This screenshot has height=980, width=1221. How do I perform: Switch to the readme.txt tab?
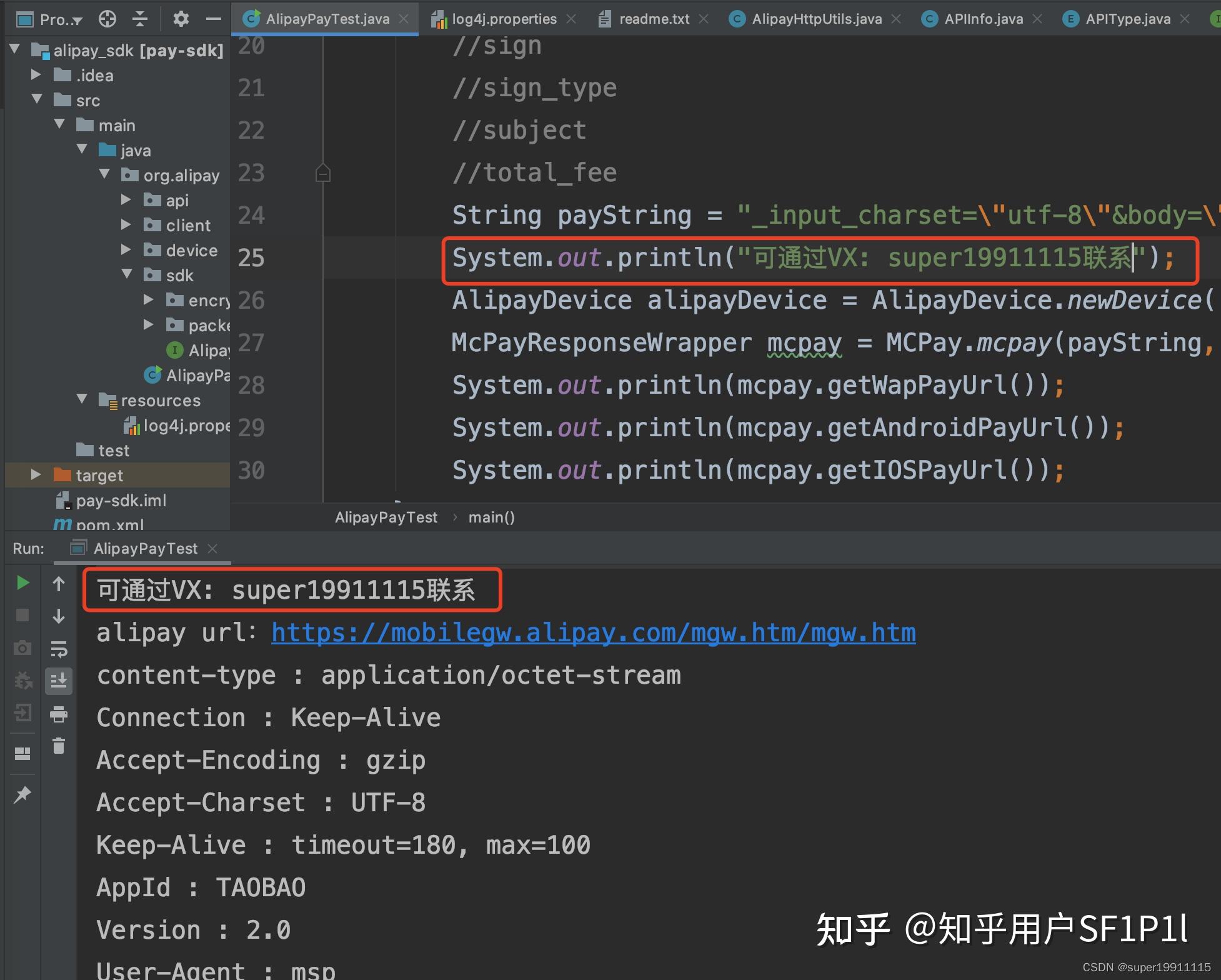click(x=652, y=19)
